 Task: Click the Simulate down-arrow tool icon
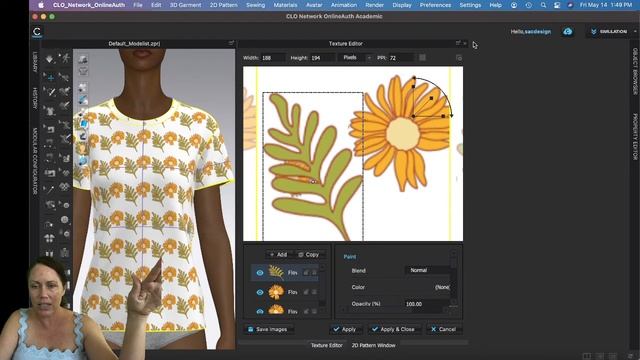coord(49,59)
